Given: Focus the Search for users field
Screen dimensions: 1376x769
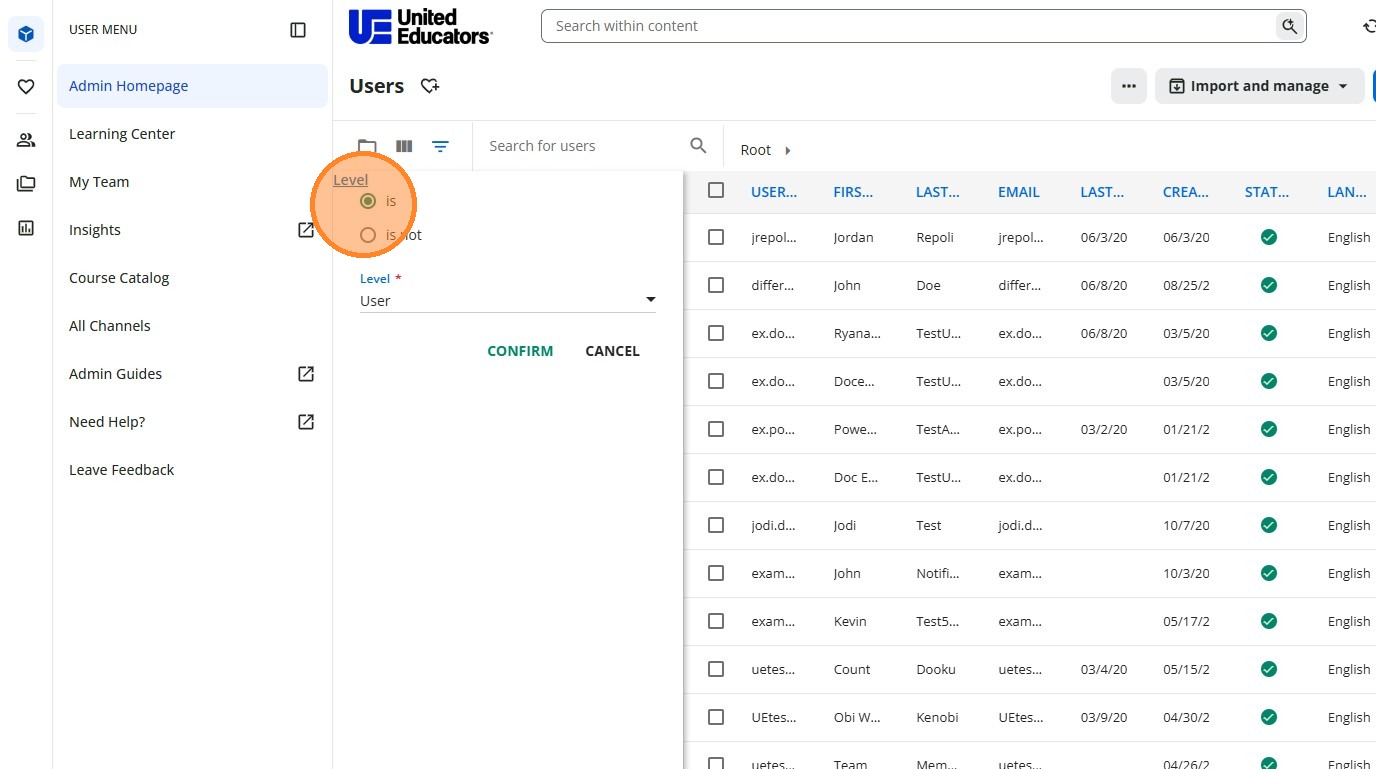Looking at the screenshot, I should pyautogui.click(x=580, y=146).
